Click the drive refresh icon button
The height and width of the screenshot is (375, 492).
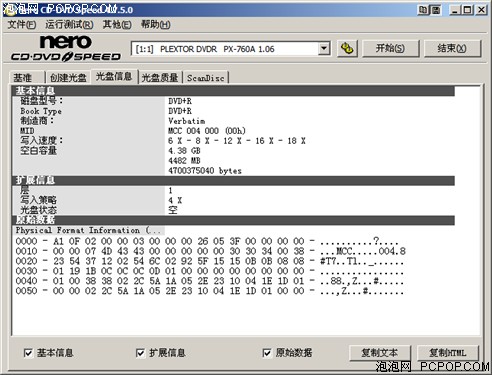click(x=347, y=49)
